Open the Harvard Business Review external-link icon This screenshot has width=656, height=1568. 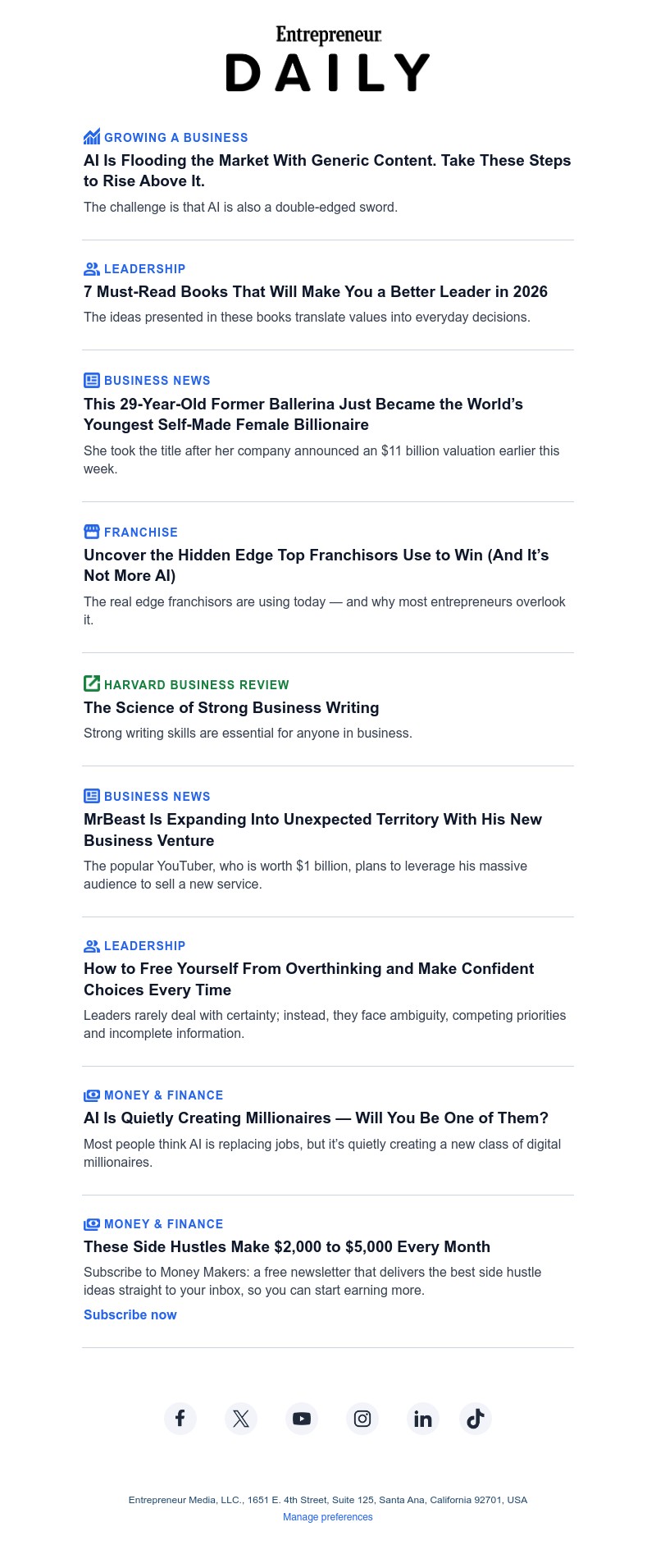click(x=91, y=684)
